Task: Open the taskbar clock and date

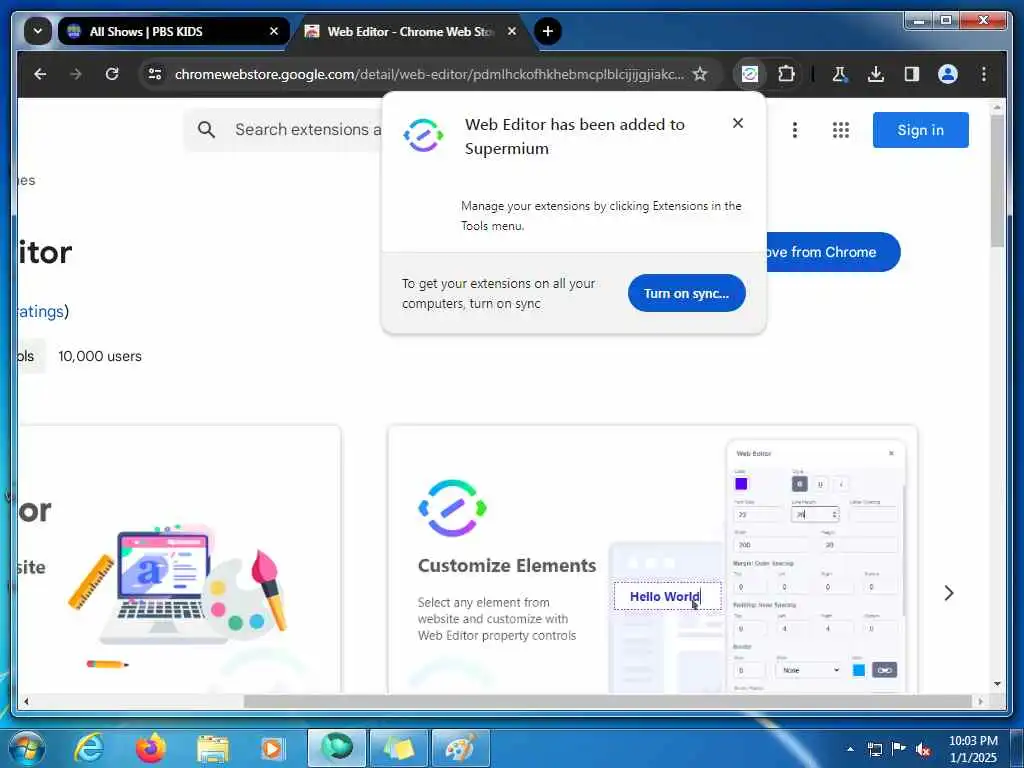Action: pyautogui.click(x=973, y=749)
